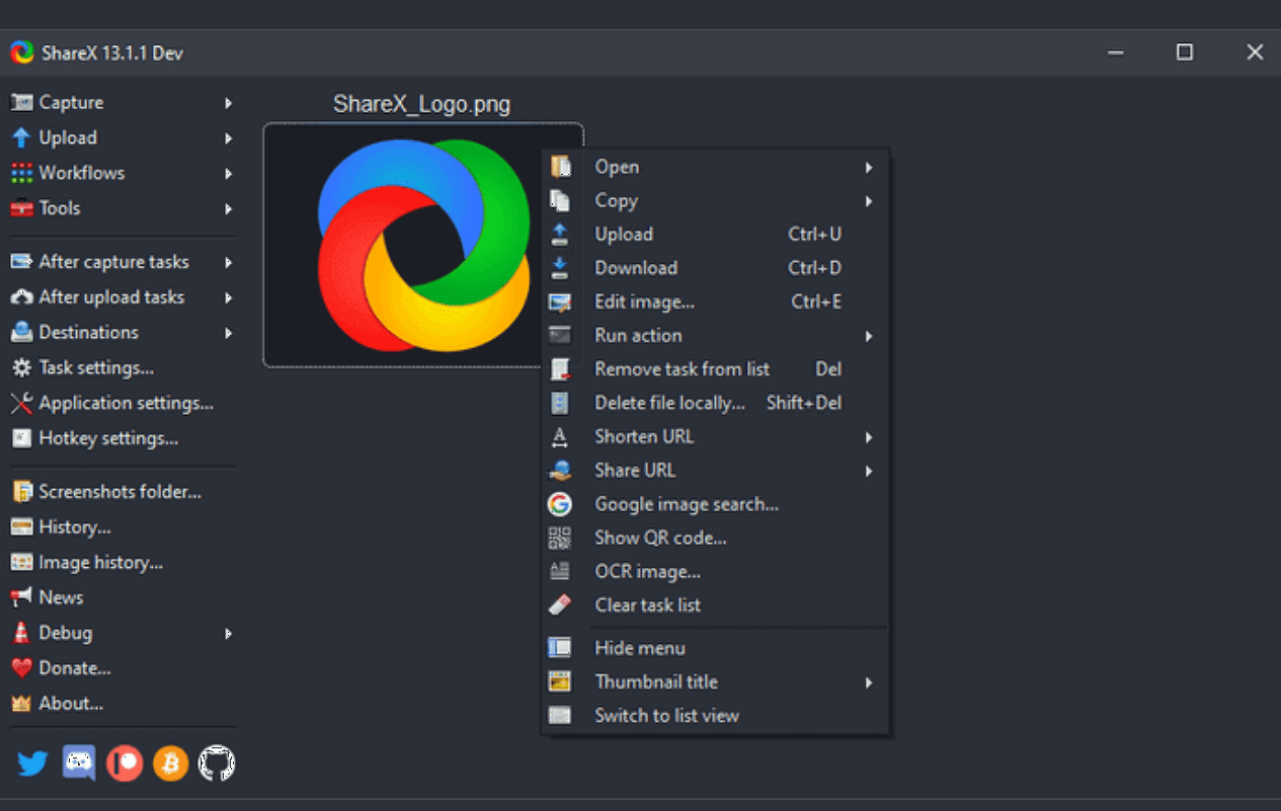Expand the Thumbnail title submenu
This screenshot has width=1281, height=811.
pyautogui.click(x=868, y=682)
